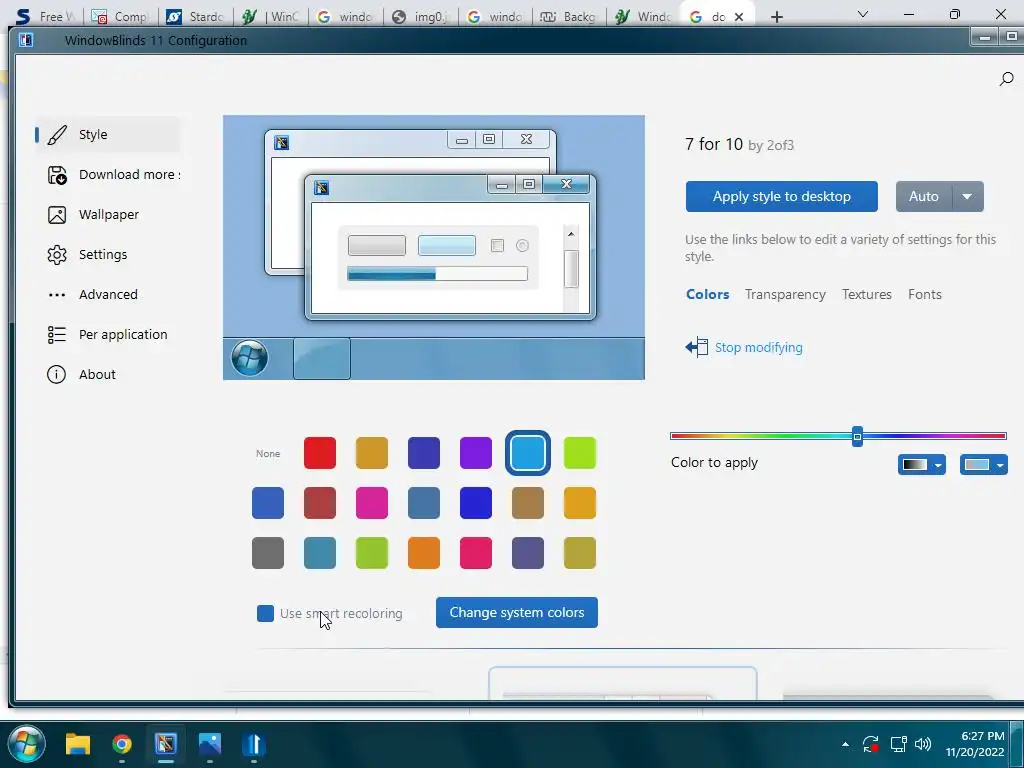Select the img0 browser tab
This screenshot has height=768, width=1024.
click(421, 17)
